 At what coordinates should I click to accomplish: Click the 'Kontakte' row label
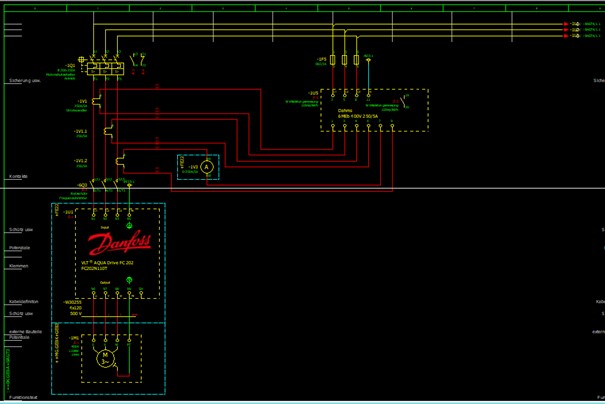click(17, 176)
